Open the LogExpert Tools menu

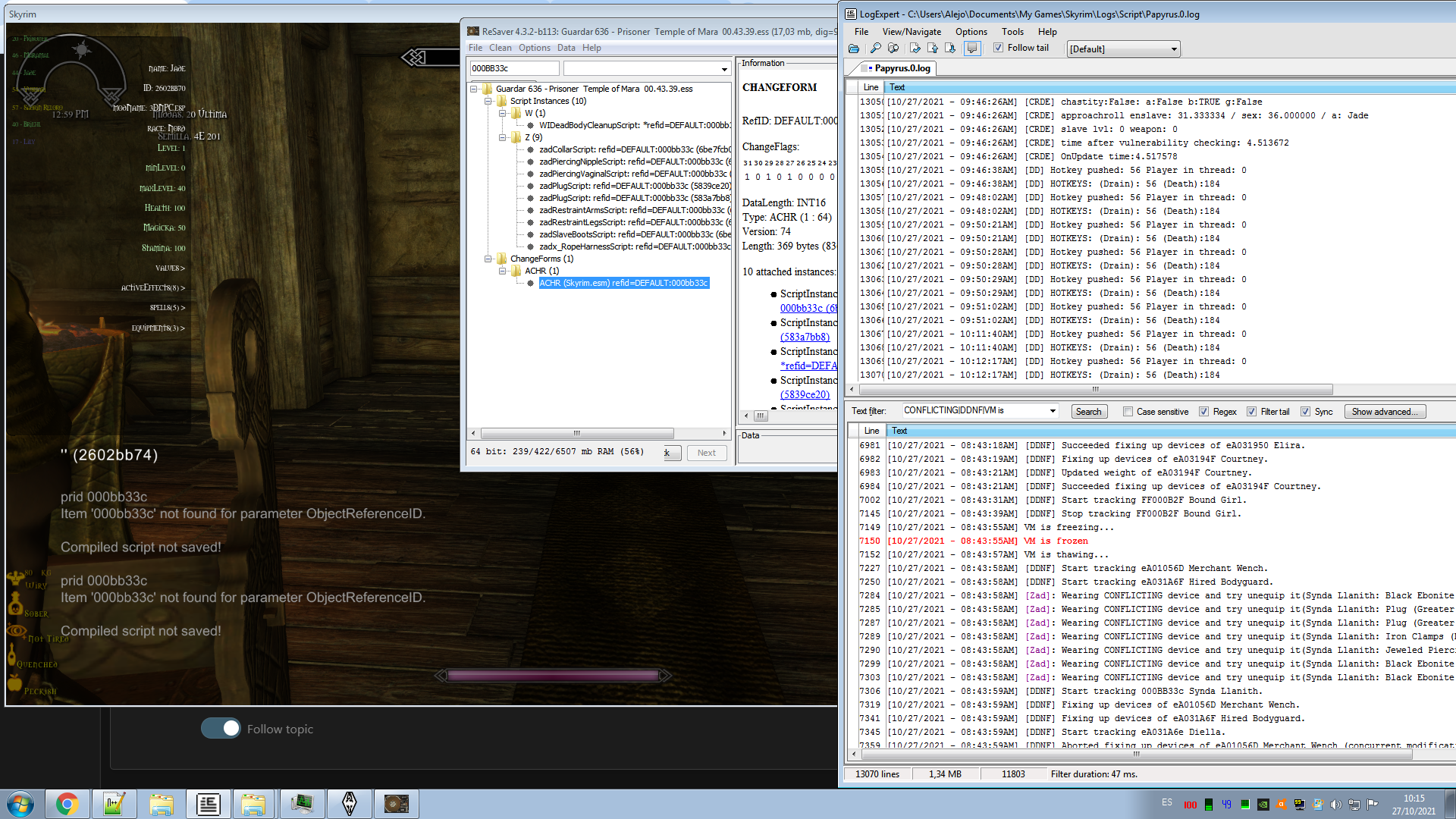click(1012, 32)
